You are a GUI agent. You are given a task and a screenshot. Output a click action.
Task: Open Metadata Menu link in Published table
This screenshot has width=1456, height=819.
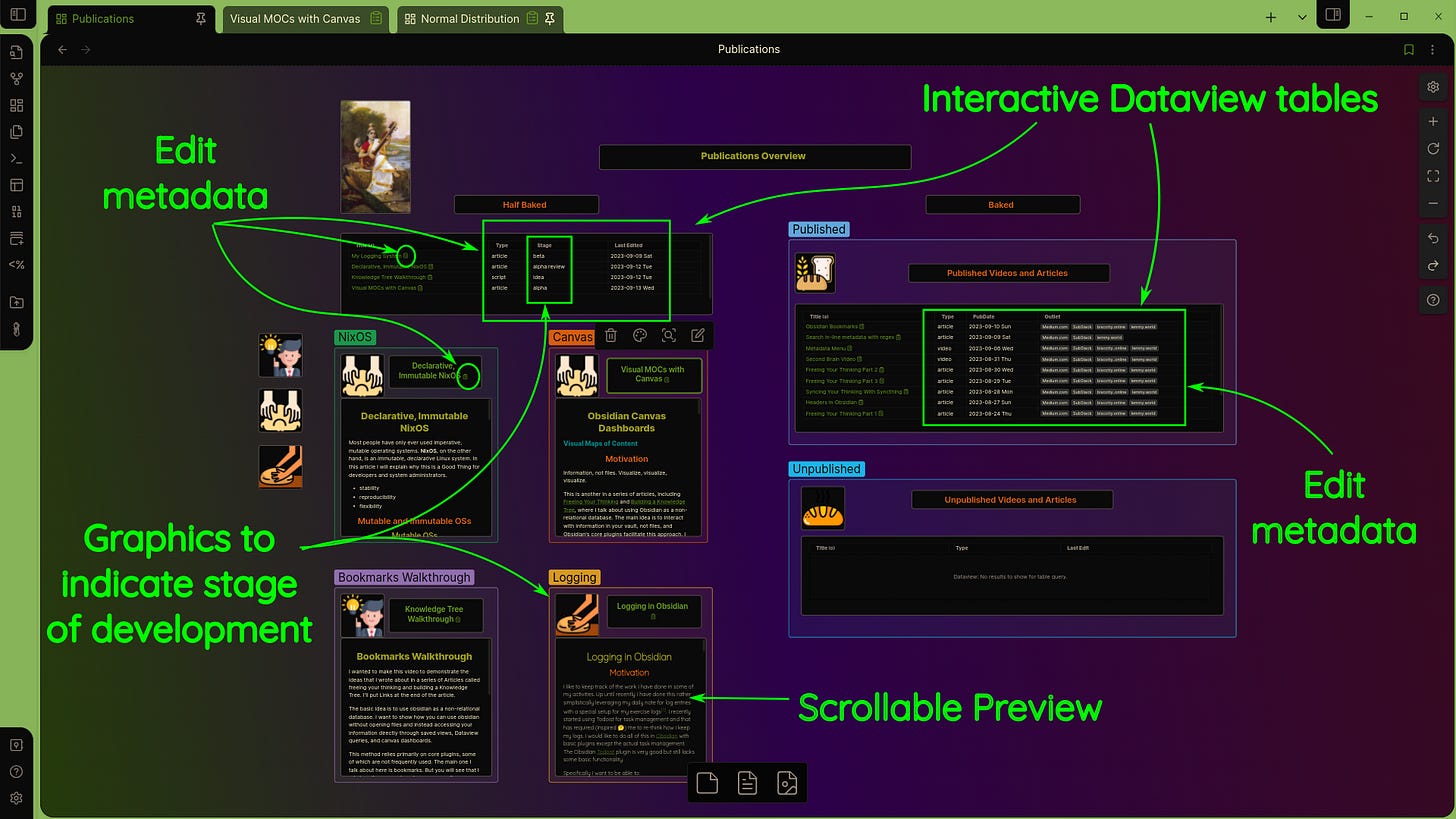826,348
